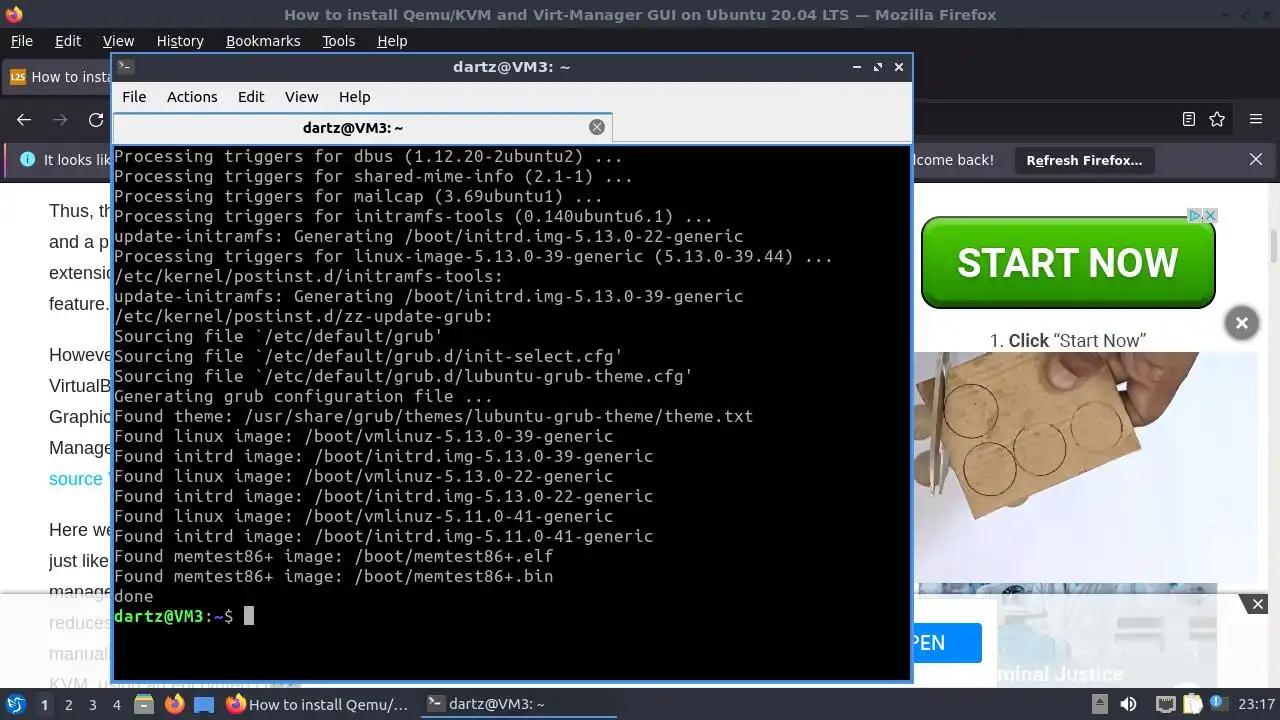Click the '1. Click Start Now' ad text
The height and width of the screenshot is (720, 1280).
click(x=1068, y=341)
